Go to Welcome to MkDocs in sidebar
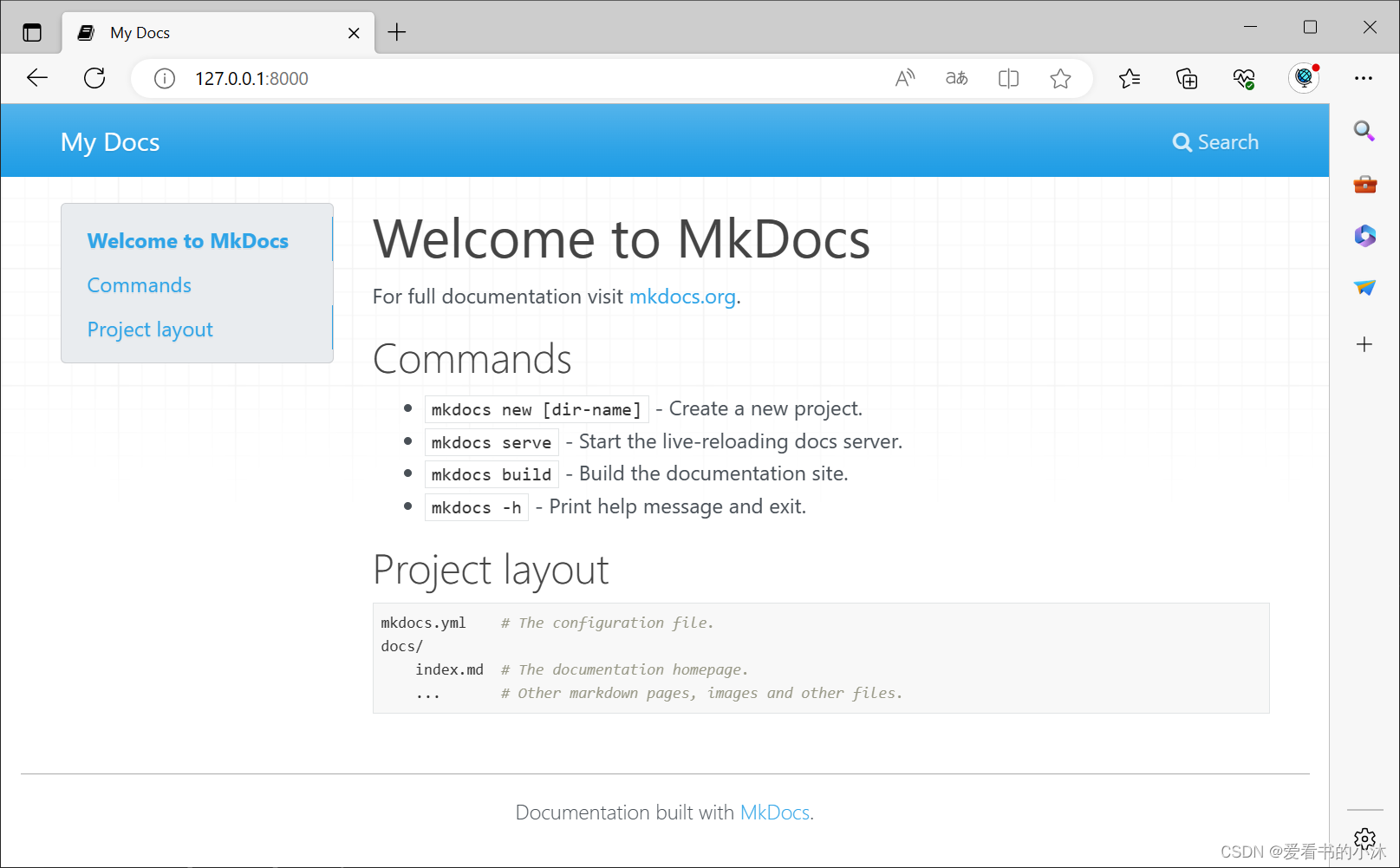The width and height of the screenshot is (1400, 868). click(x=188, y=241)
